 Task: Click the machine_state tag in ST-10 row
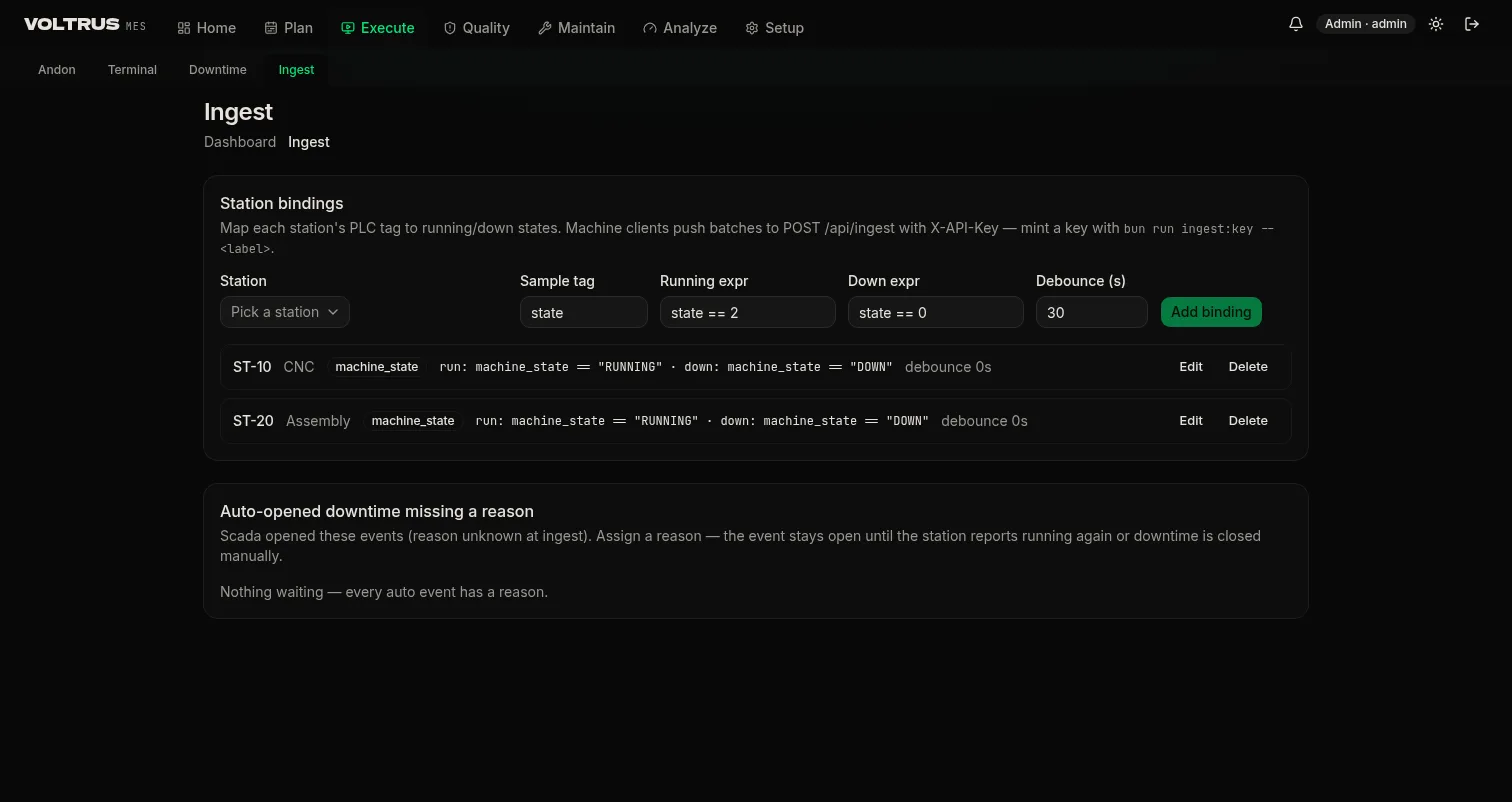click(377, 367)
